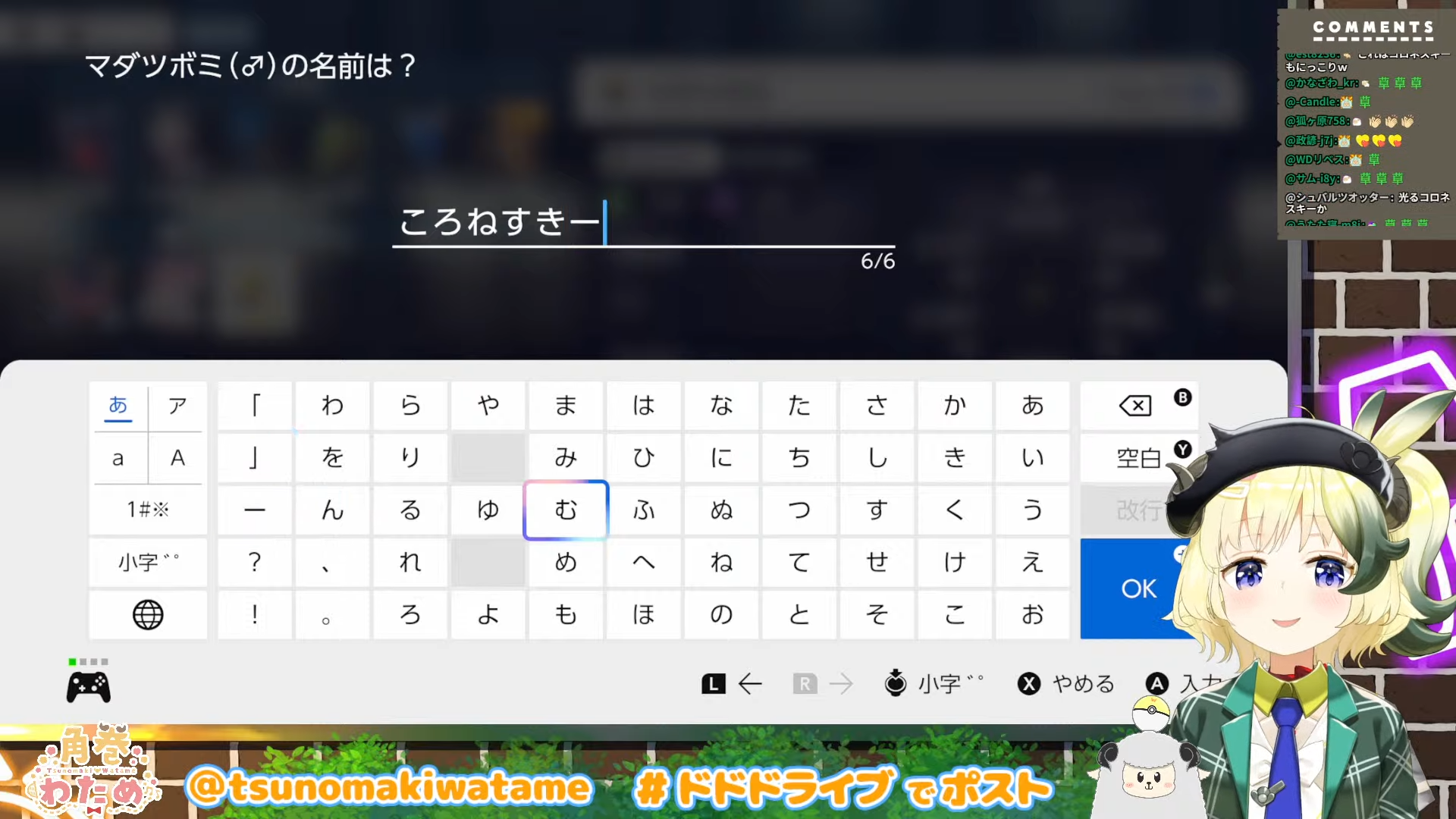Click the name text input field

click(x=643, y=223)
